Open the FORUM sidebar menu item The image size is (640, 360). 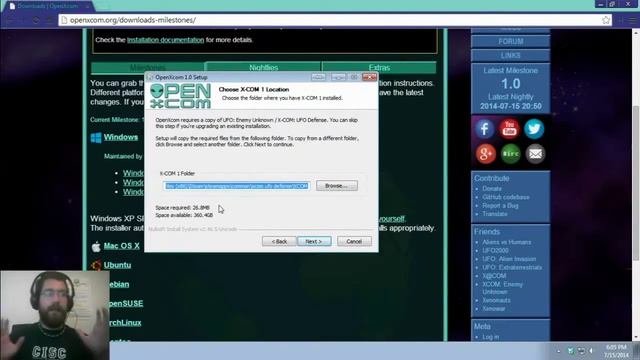click(x=511, y=42)
